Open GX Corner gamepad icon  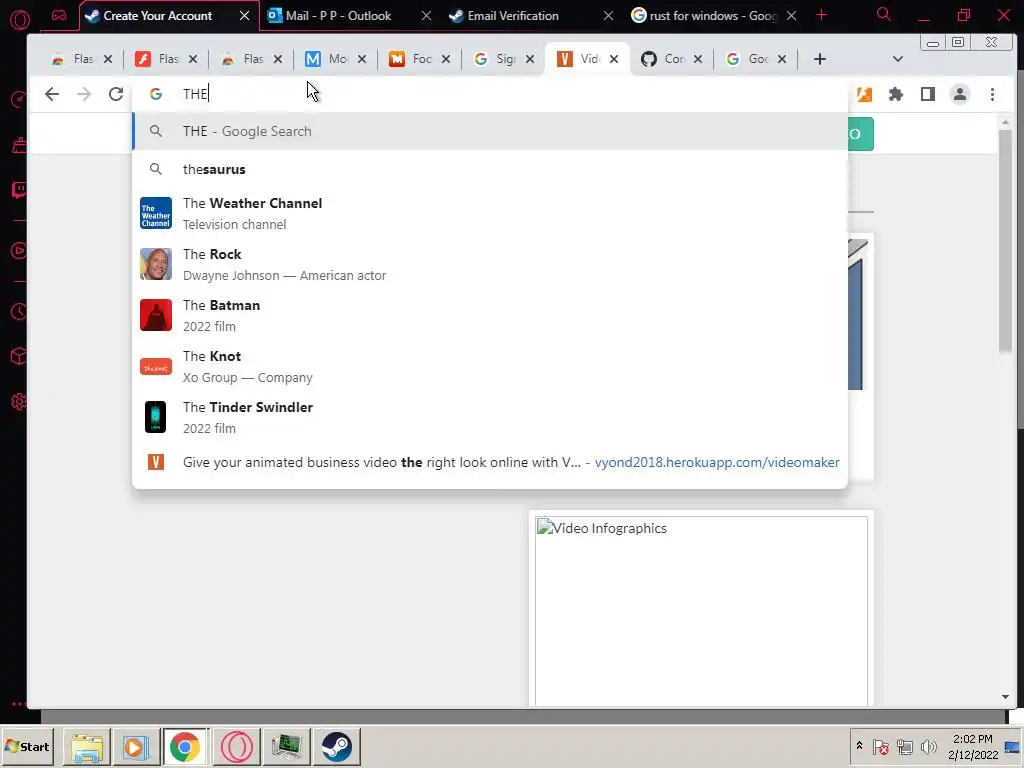59,15
